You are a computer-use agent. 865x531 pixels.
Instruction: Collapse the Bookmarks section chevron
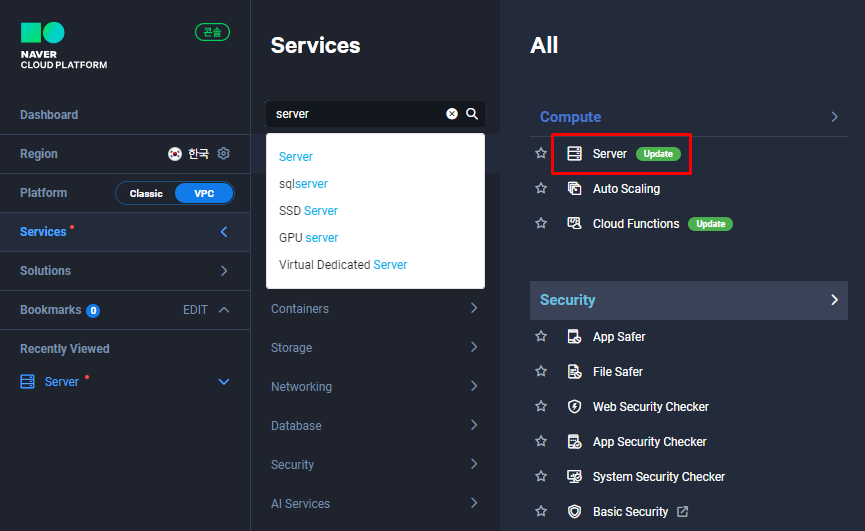pyautogui.click(x=224, y=310)
